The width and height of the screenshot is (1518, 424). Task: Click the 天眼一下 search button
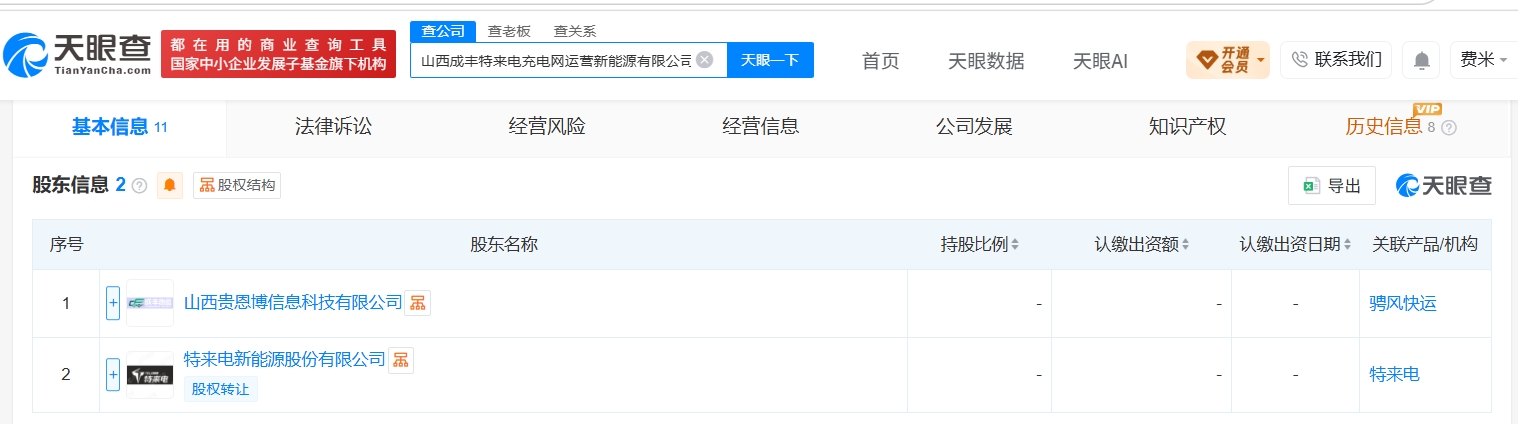click(770, 60)
